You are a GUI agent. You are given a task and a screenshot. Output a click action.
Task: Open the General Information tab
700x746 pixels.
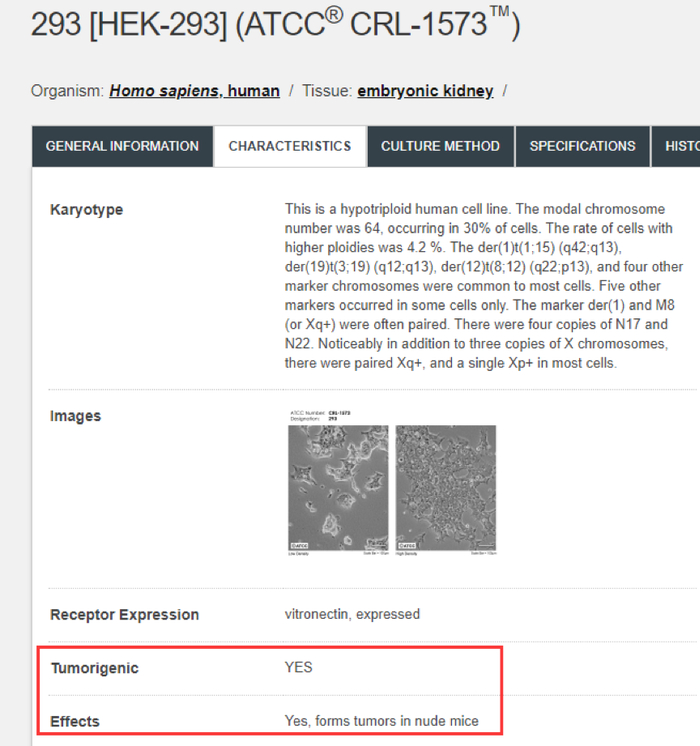pos(122,146)
